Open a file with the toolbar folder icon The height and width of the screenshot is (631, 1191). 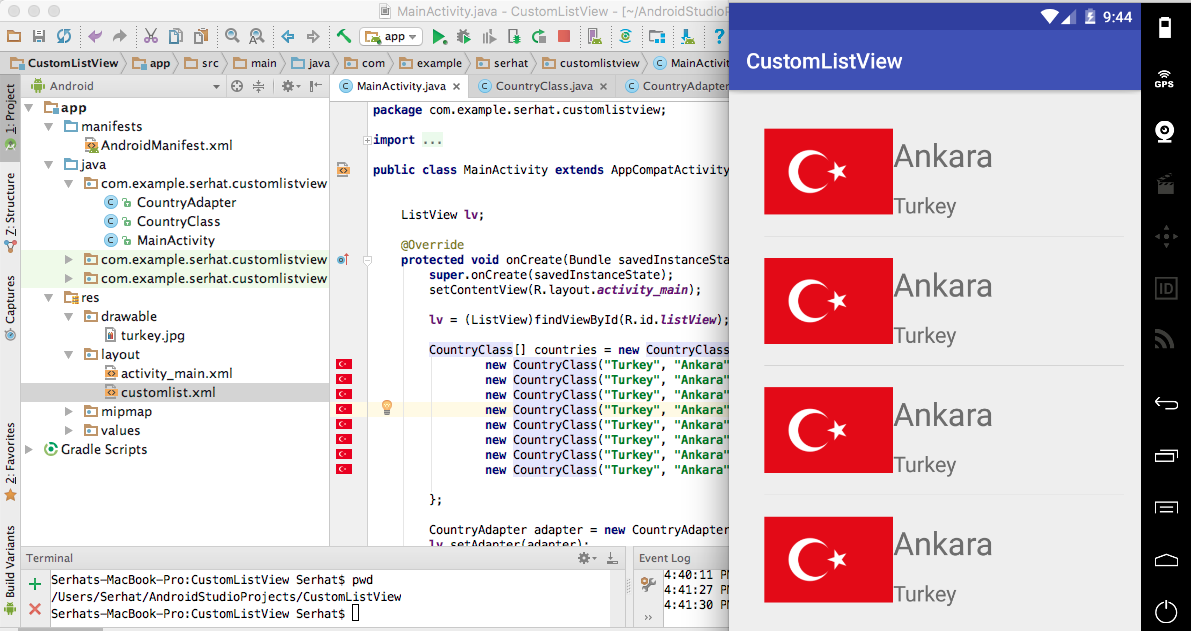click(x=14, y=36)
